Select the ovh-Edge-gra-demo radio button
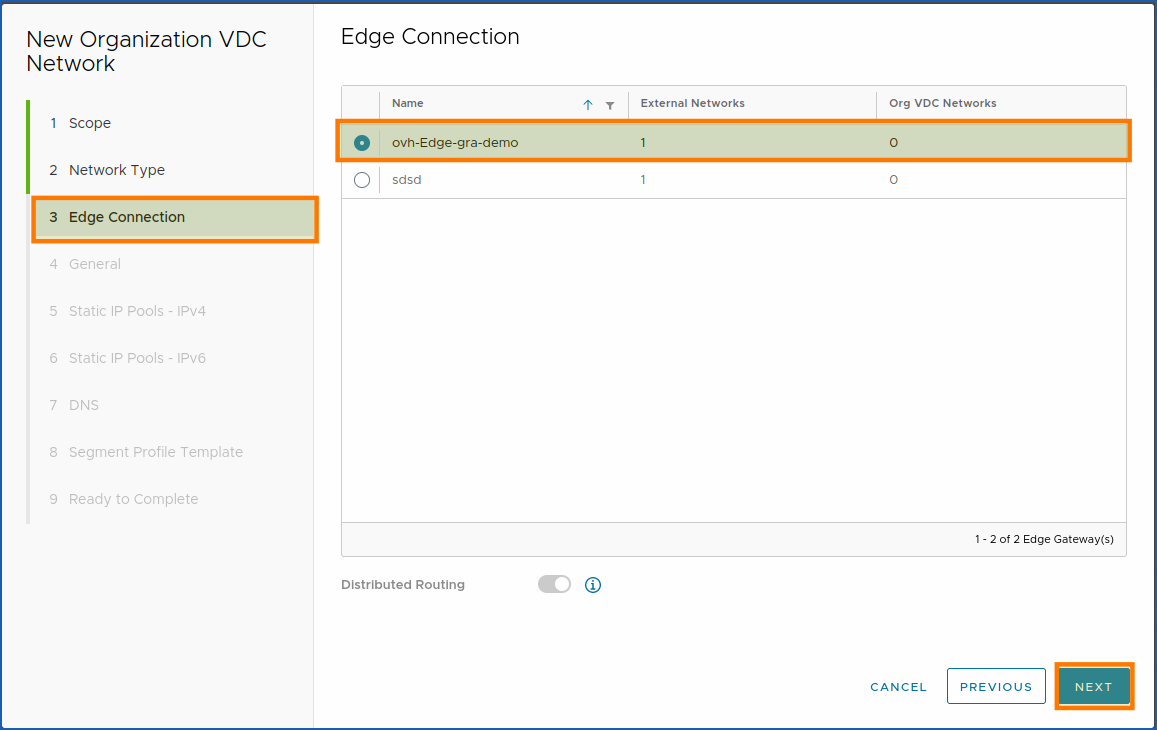Image resolution: width=1157 pixels, height=730 pixels. (x=361, y=141)
